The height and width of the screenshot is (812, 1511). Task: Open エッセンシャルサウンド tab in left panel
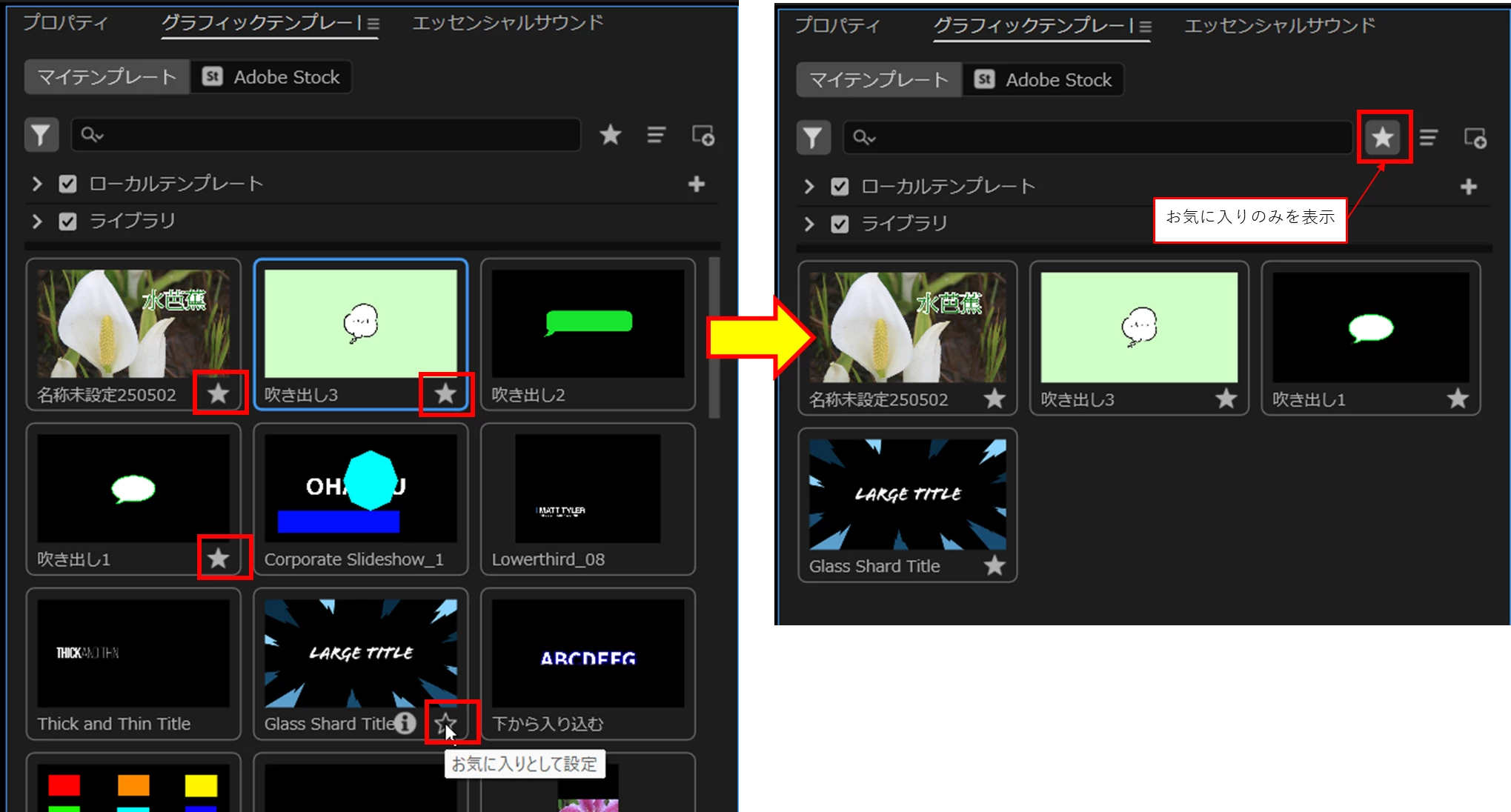coord(508,23)
